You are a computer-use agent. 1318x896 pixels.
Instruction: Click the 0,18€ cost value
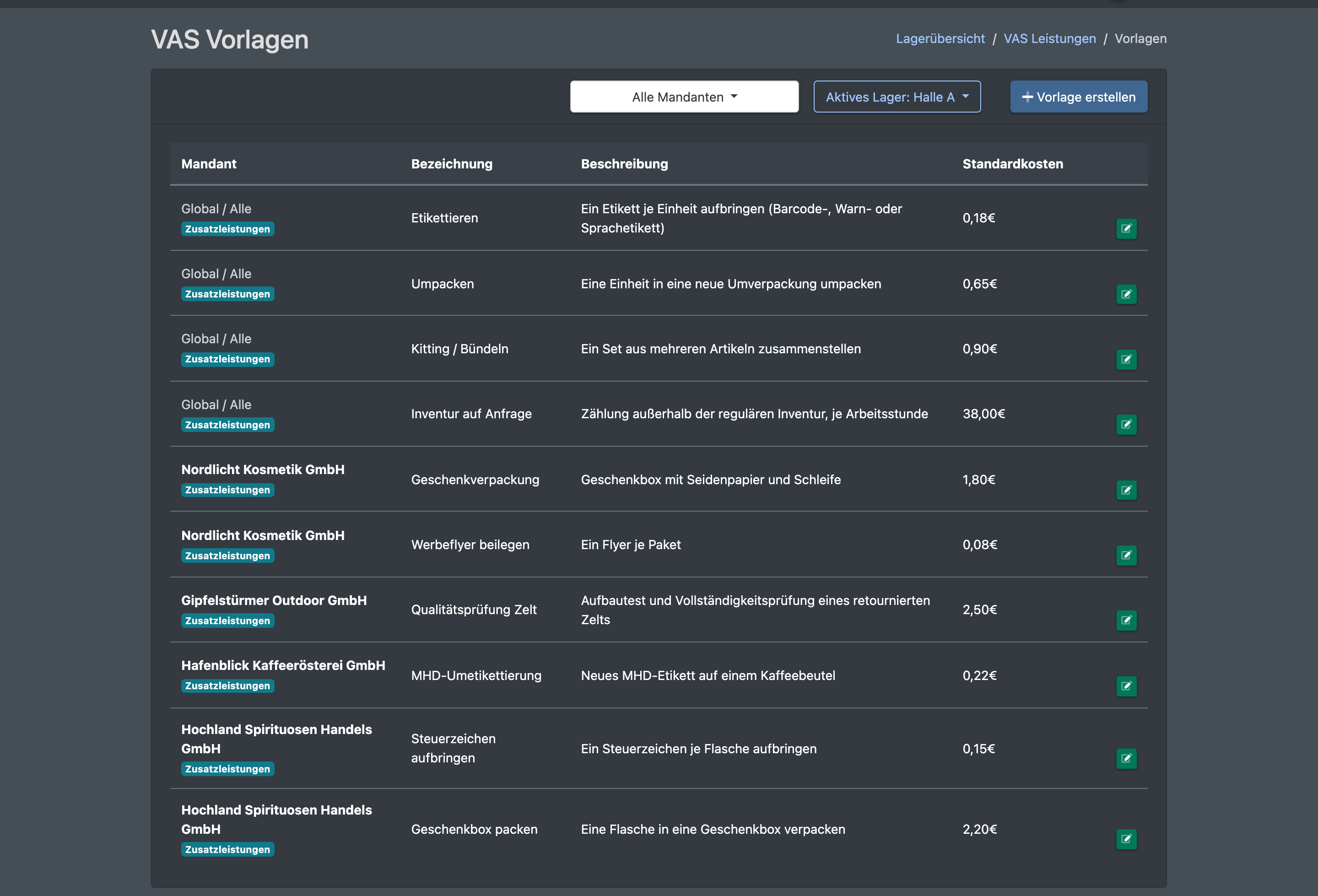(979, 218)
